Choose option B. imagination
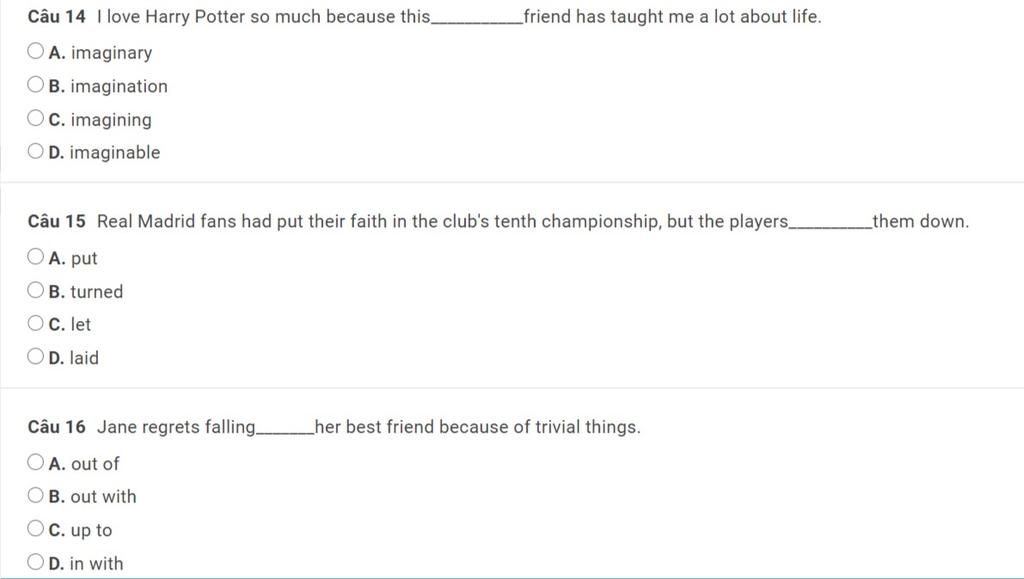 coord(36,86)
